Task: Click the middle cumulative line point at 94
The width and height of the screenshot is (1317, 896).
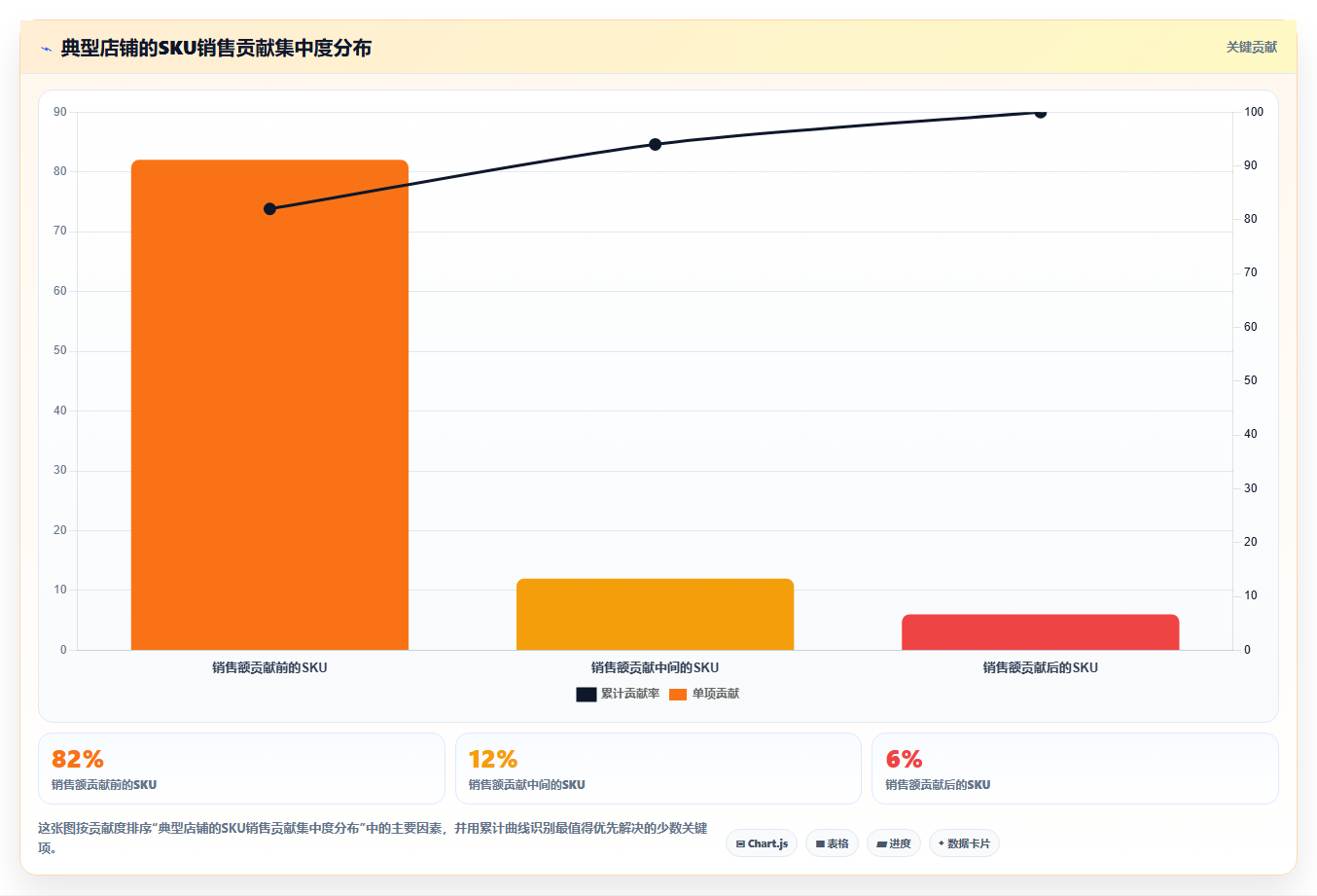Action: (655, 144)
